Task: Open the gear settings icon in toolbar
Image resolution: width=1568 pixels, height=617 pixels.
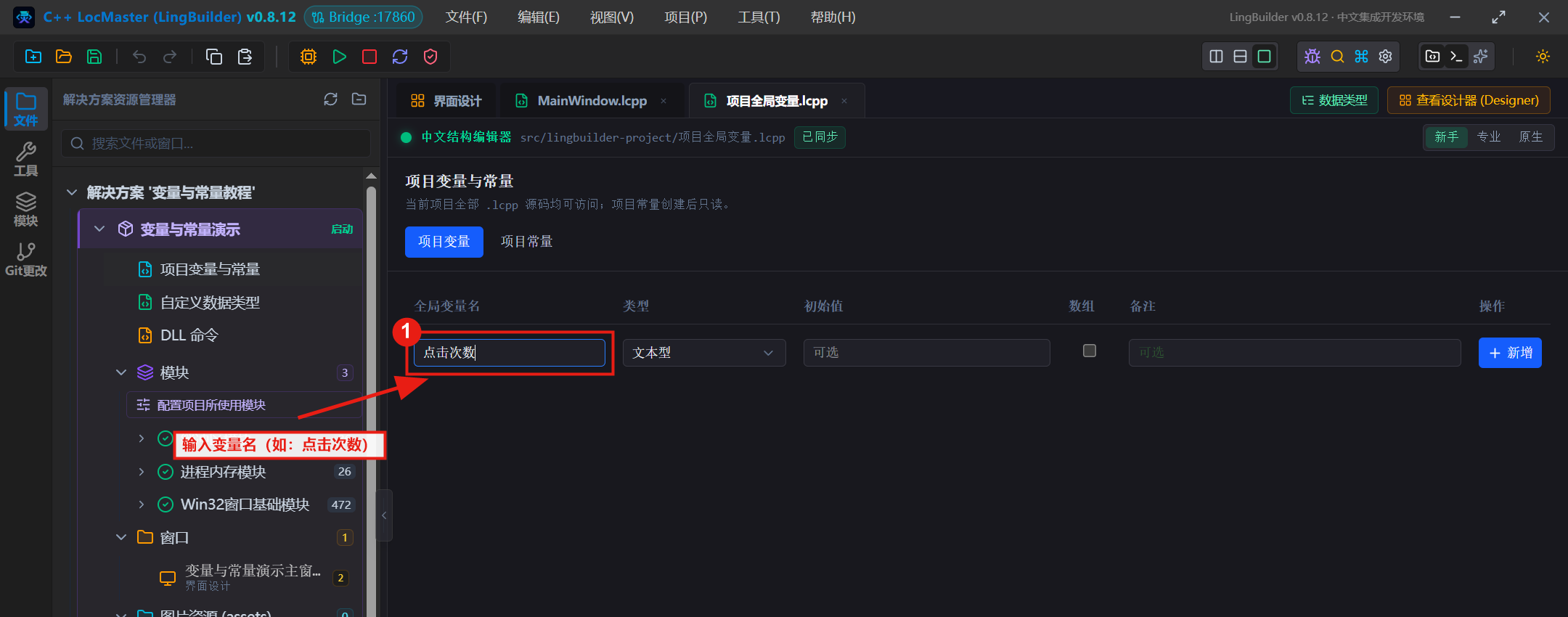Action: [1385, 57]
